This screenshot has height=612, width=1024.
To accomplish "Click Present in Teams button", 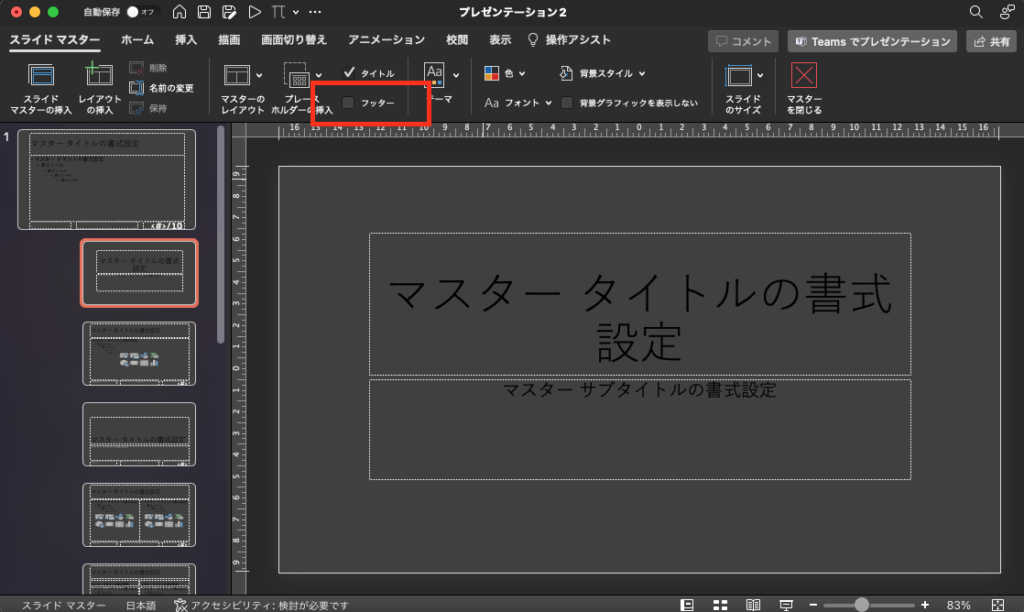I will pyautogui.click(x=872, y=41).
